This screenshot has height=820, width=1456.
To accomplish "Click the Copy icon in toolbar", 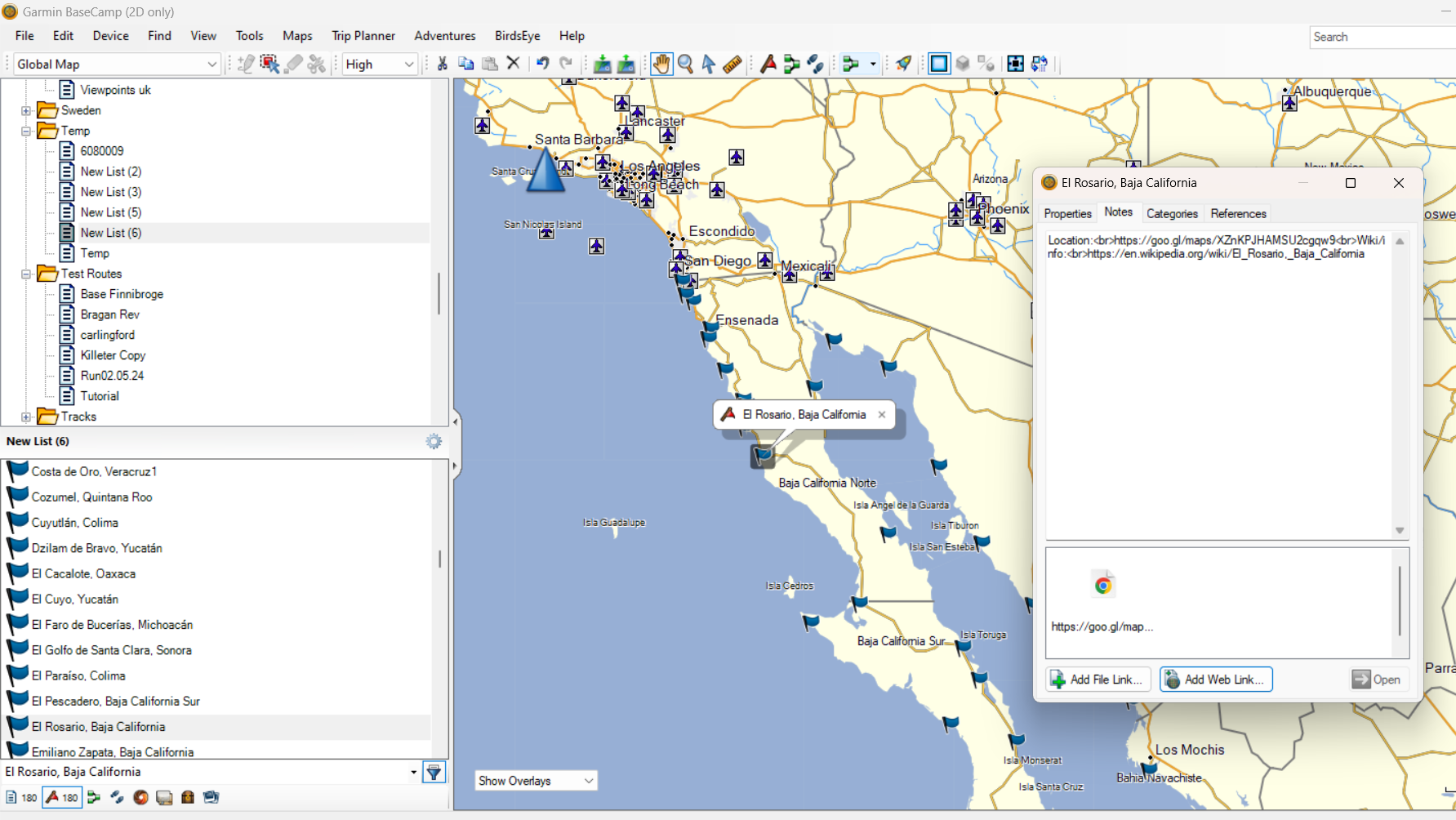I will pos(466,64).
